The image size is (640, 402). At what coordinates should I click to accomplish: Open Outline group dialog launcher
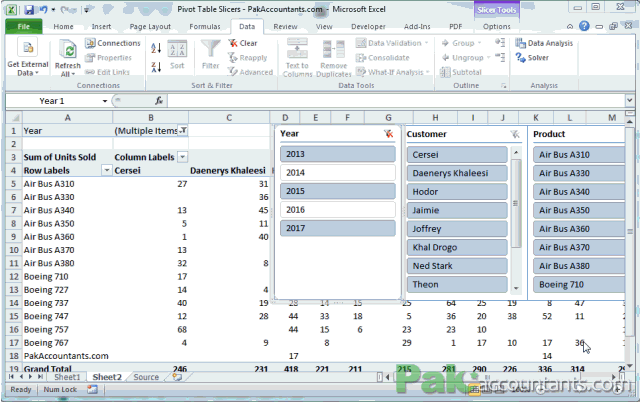pos(504,86)
